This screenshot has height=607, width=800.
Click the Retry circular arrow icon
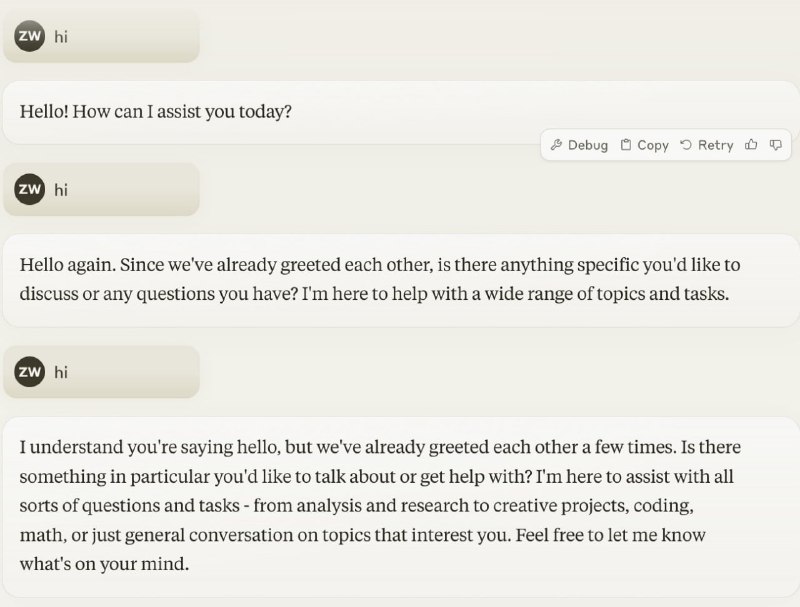[x=686, y=145]
